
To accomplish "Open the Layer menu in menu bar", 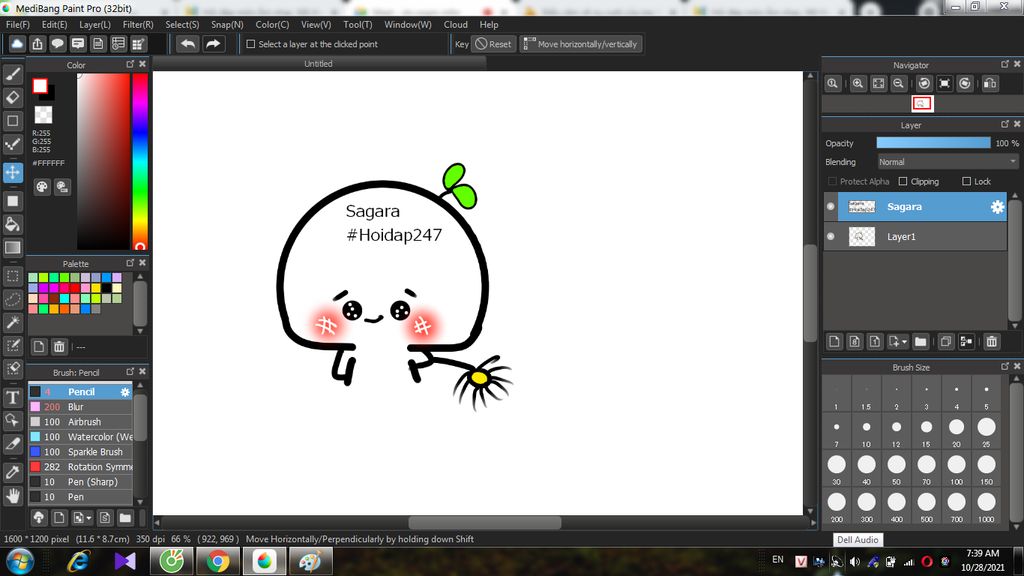I will point(95,24).
